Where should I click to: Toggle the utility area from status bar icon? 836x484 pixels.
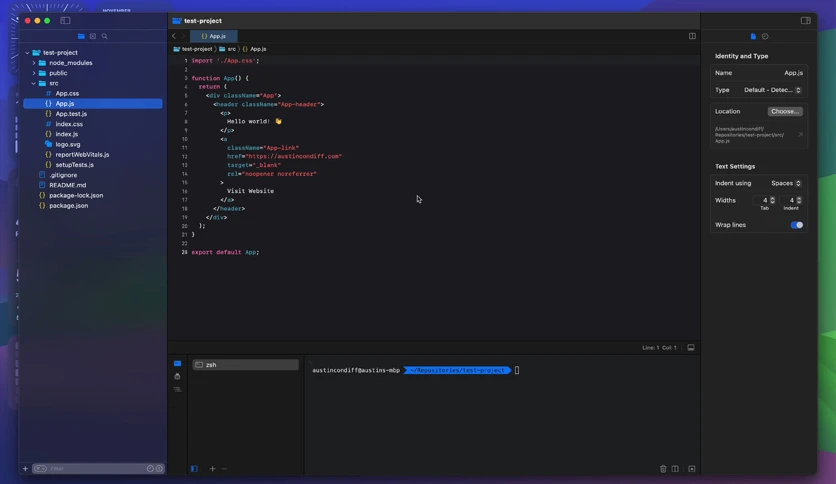point(691,348)
